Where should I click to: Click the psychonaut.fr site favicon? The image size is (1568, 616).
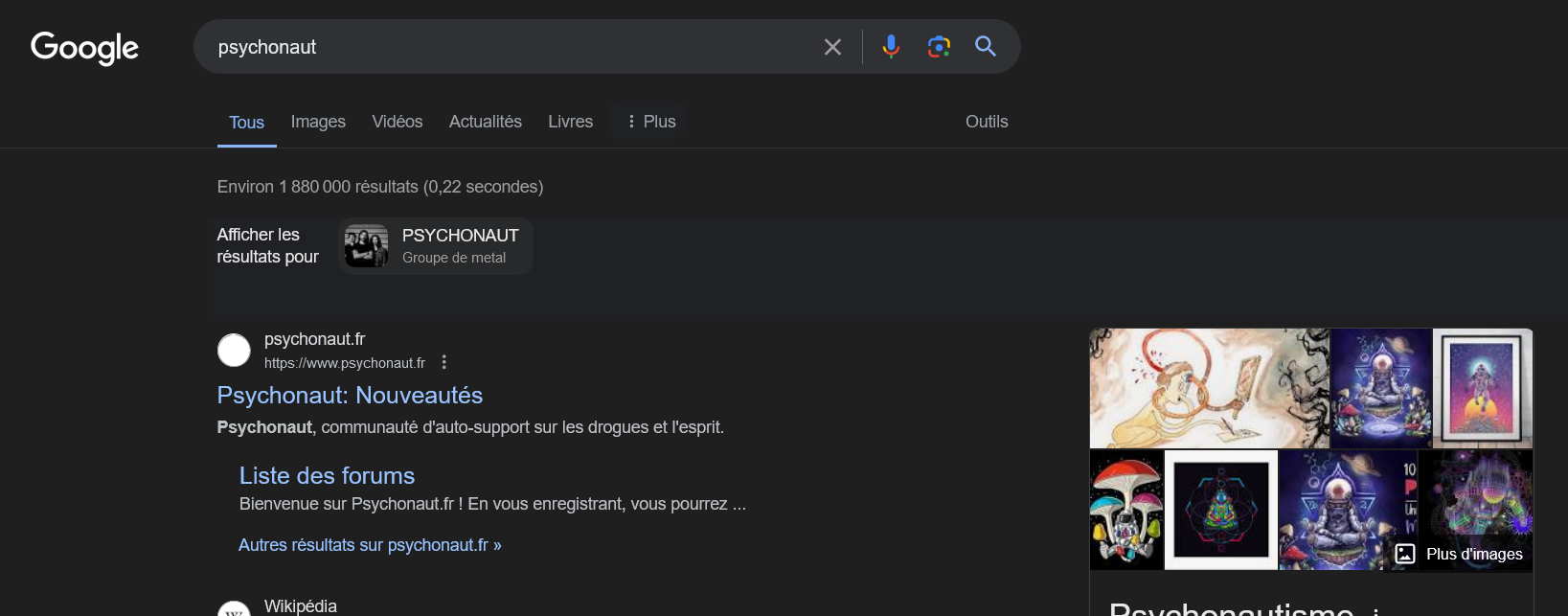coord(234,351)
